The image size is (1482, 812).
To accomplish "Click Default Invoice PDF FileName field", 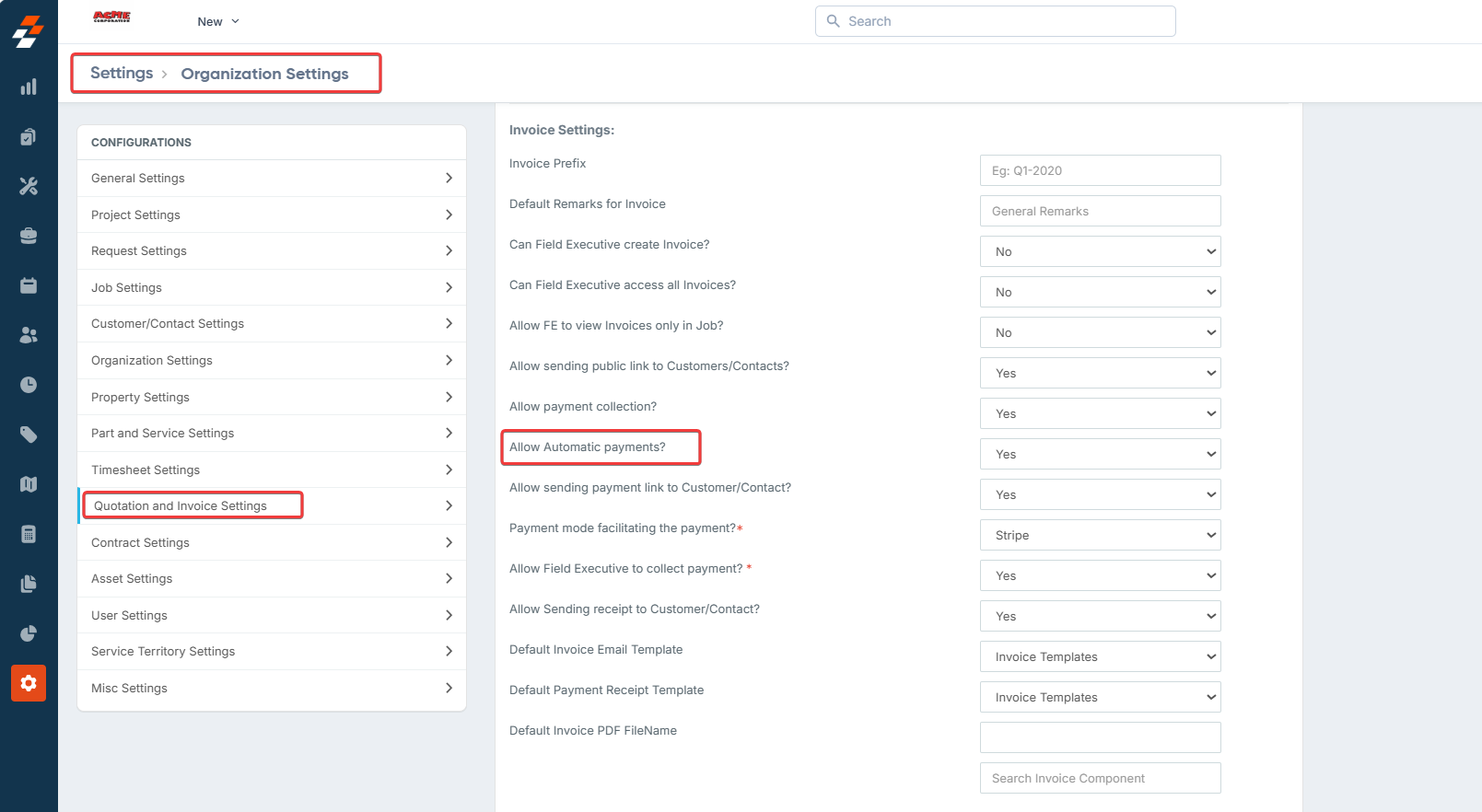I will pyautogui.click(x=1100, y=737).
